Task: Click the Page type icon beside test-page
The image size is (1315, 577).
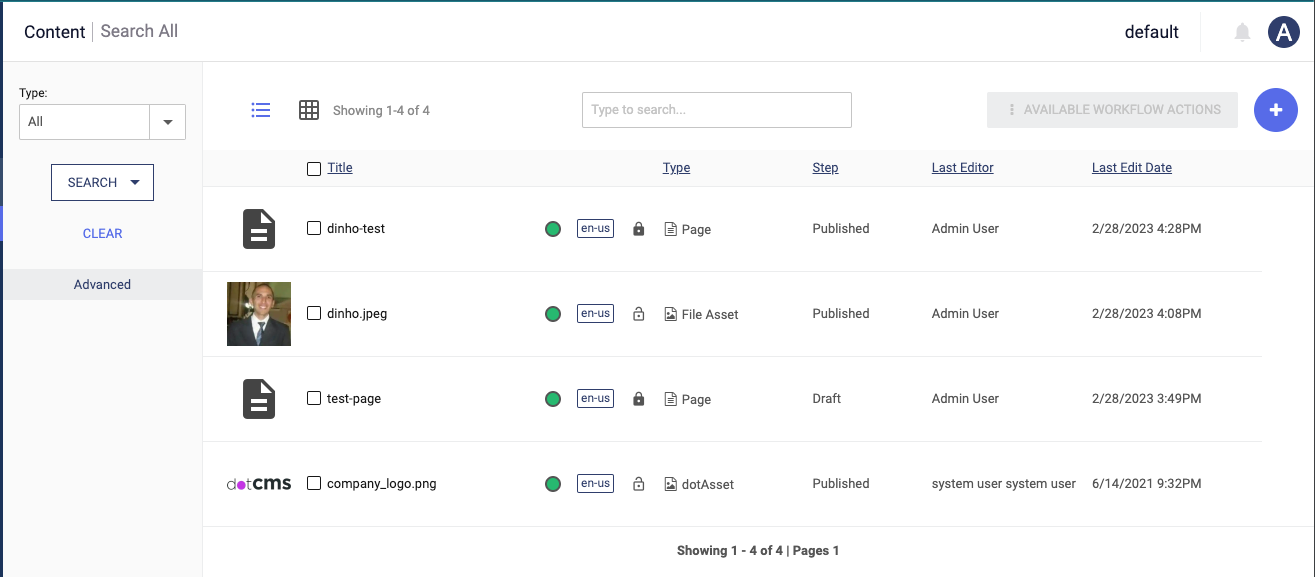Action: [668, 398]
